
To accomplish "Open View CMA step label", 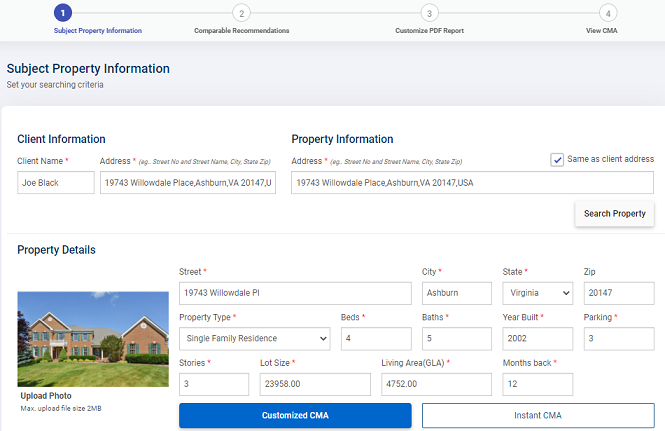I will (601, 31).
